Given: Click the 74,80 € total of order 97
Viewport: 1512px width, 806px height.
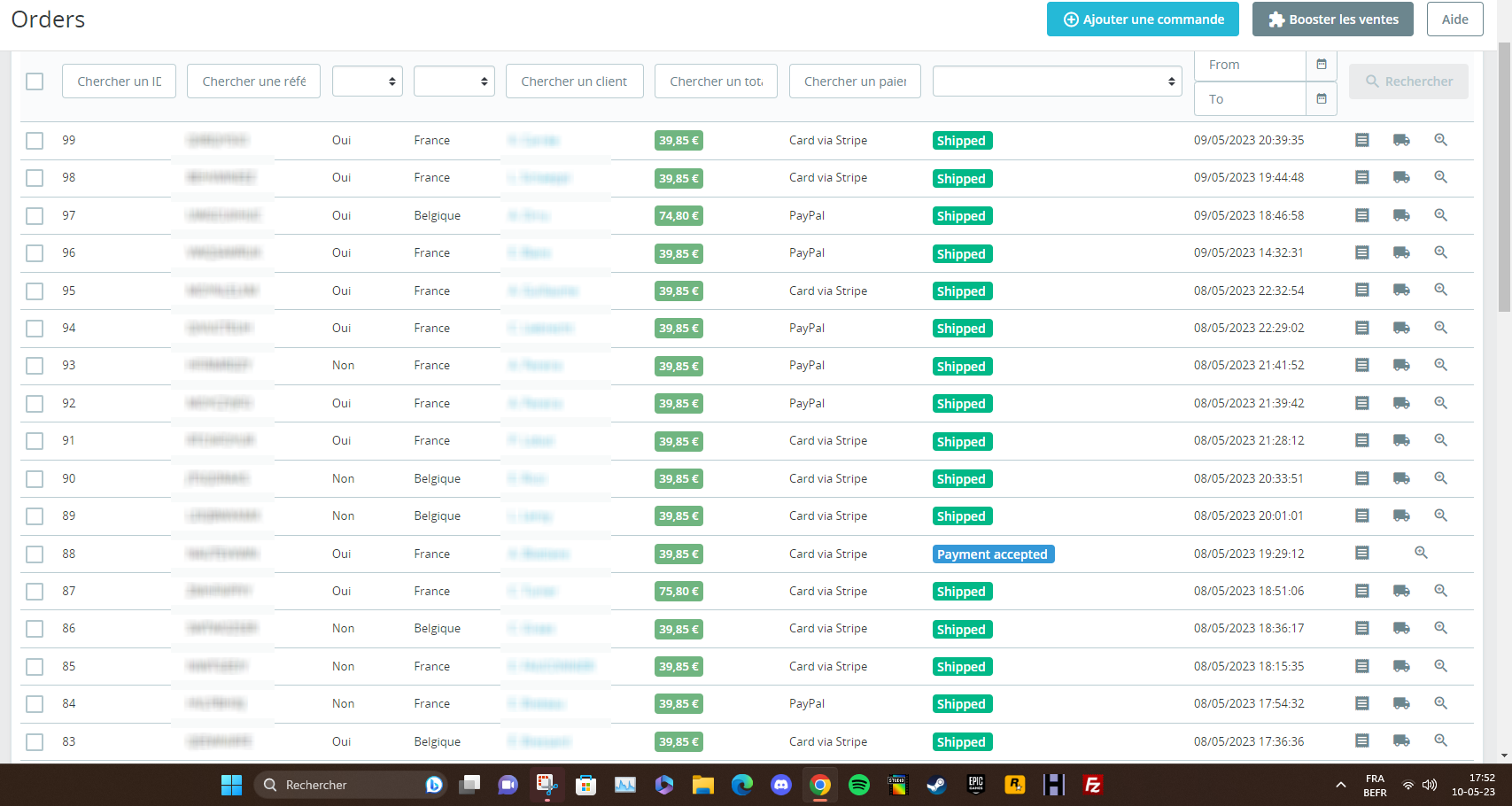Looking at the screenshot, I should coord(678,216).
